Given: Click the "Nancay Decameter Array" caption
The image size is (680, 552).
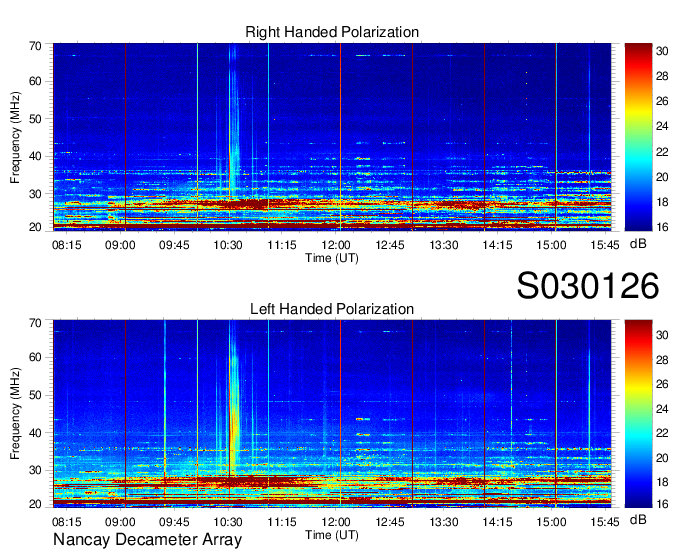Looking at the screenshot, I should (x=147, y=539).
